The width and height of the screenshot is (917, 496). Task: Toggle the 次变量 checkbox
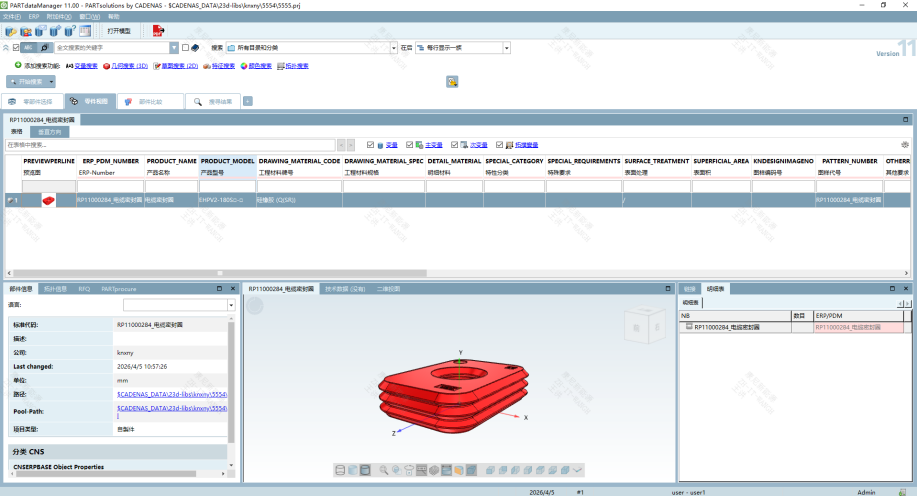pyautogui.click(x=454, y=144)
